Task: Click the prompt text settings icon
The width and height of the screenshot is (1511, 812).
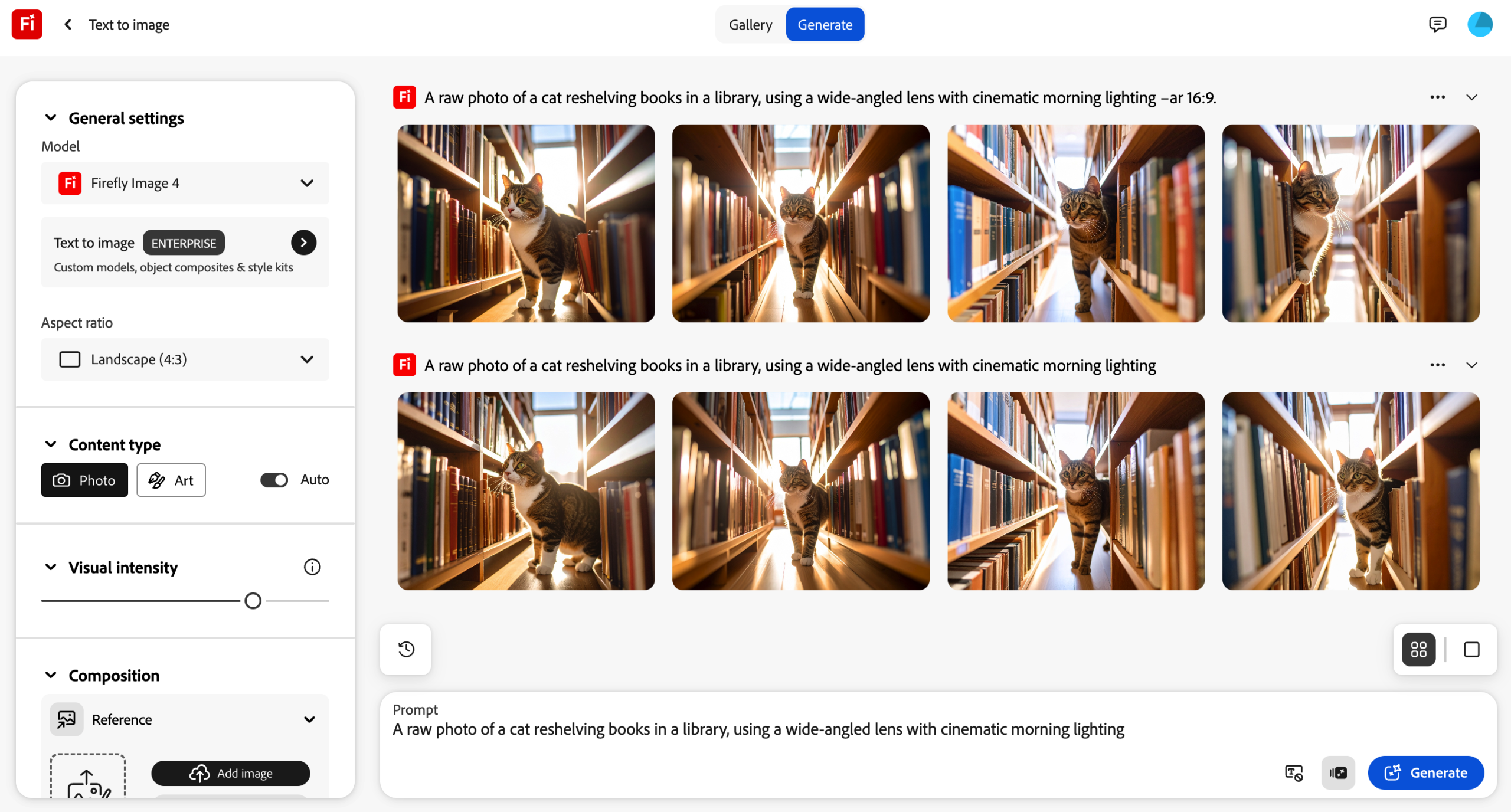Action: (1293, 772)
